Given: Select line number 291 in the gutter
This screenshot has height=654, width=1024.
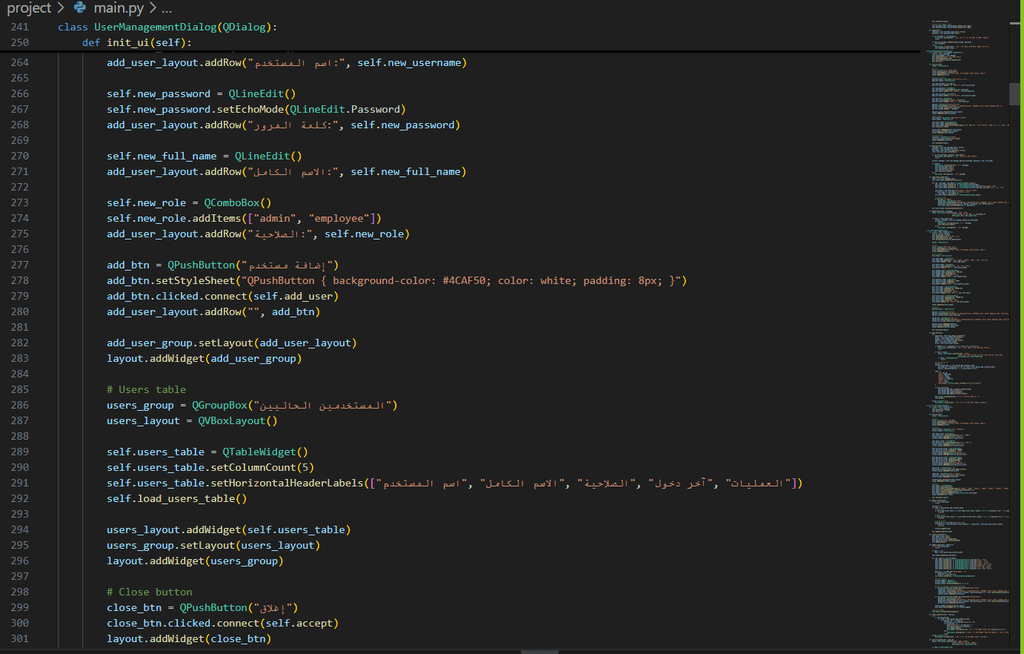Looking at the screenshot, I should [20, 483].
